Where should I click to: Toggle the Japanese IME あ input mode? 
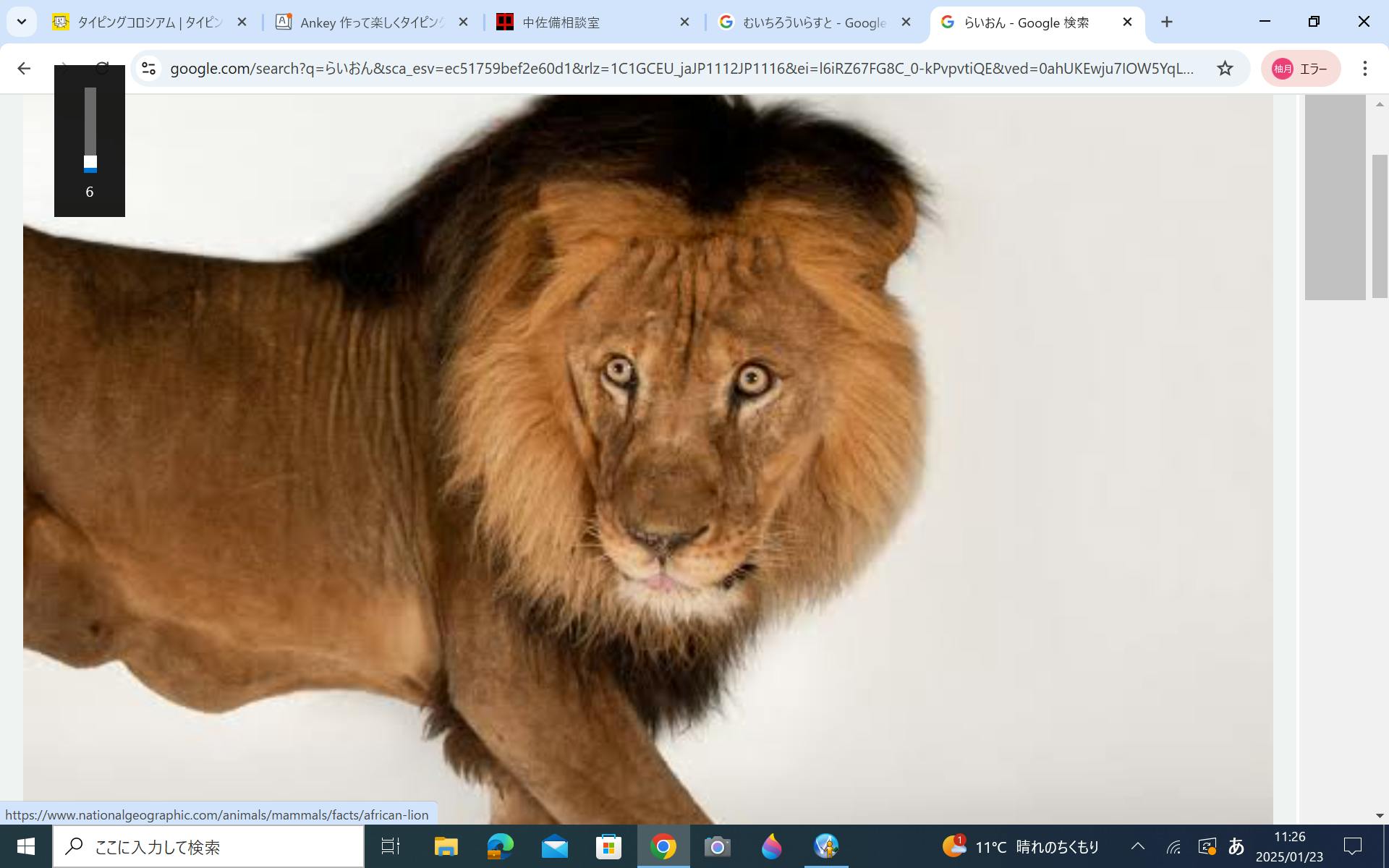[1236, 846]
